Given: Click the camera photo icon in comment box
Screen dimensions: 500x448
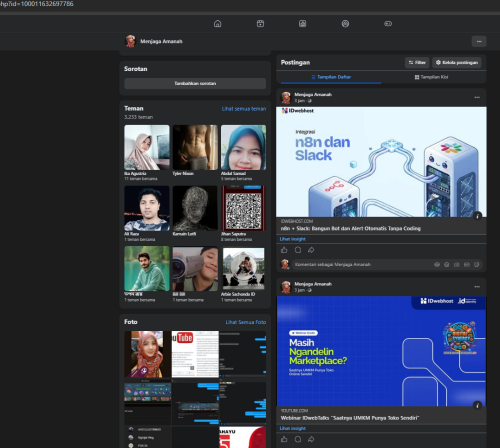Looking at the screenshot, I should click(x=457, y=264).
